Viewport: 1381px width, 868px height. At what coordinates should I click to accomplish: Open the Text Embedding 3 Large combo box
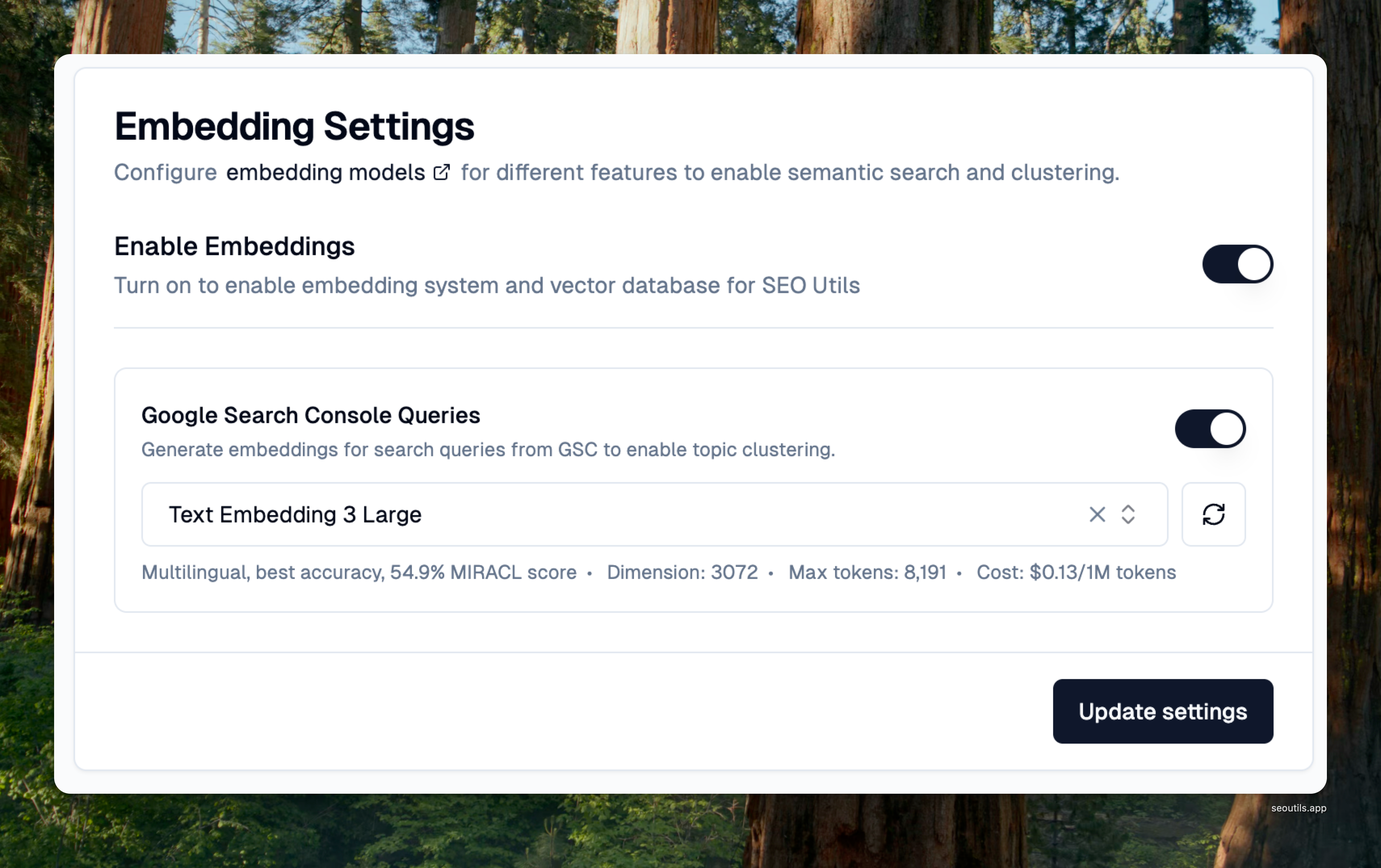(x=573, y=514)
